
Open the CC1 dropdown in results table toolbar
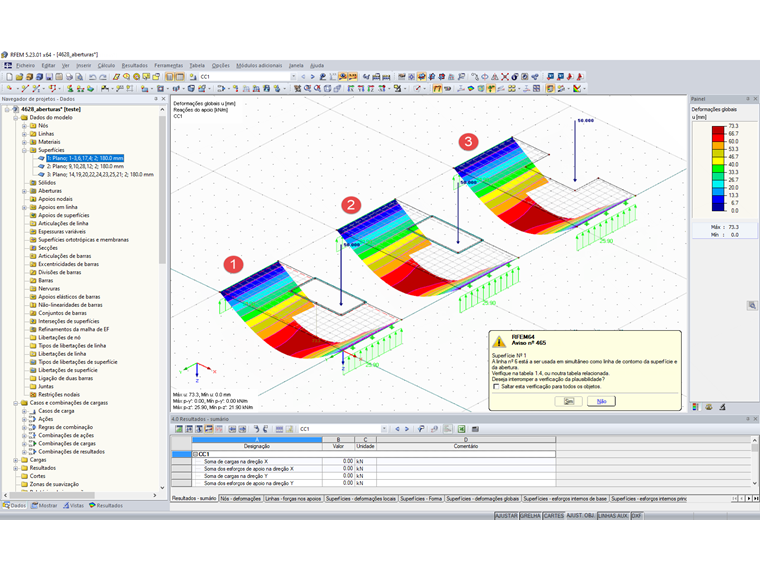[384, 429]
